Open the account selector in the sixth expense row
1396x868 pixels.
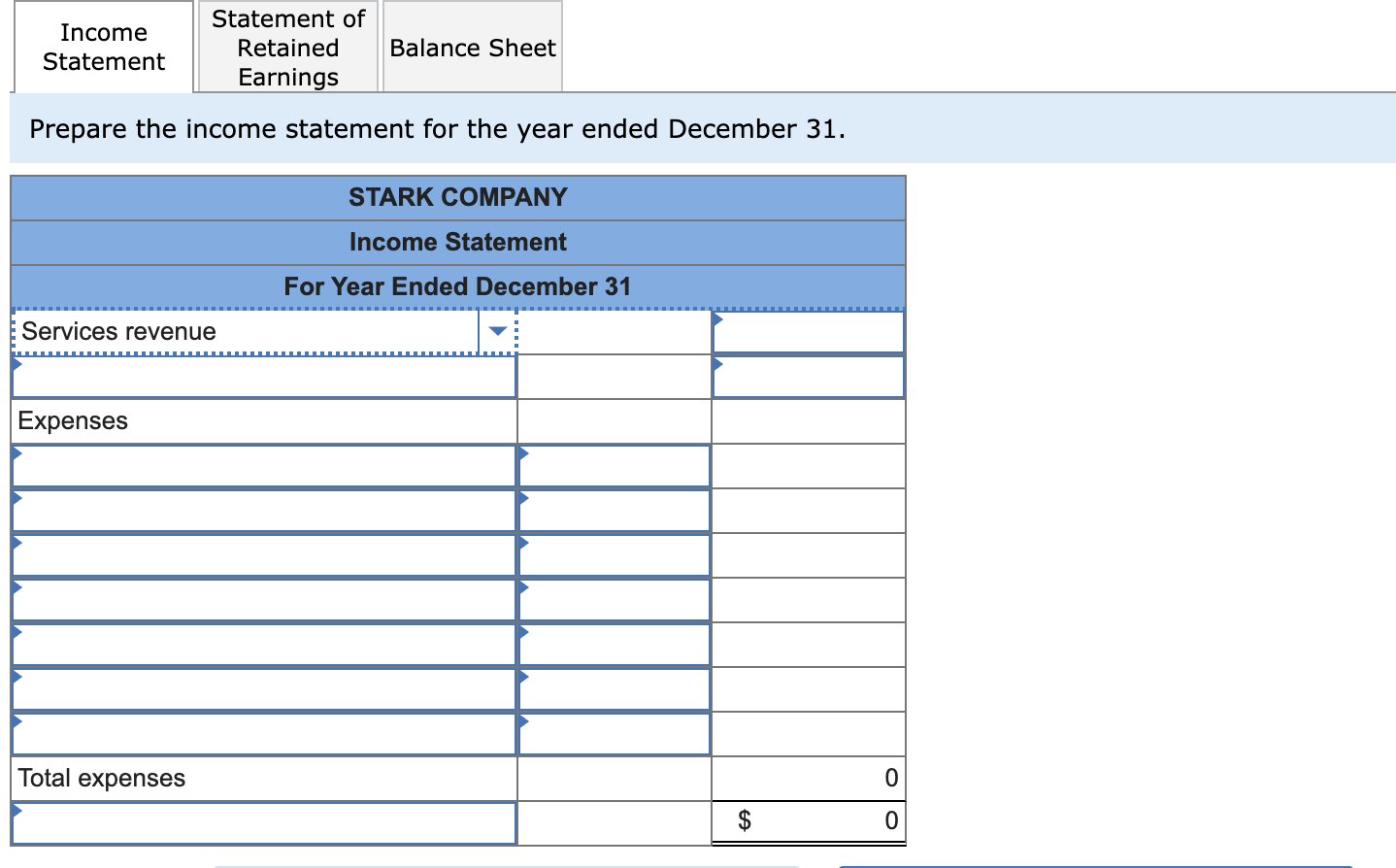tap(262, 688)
